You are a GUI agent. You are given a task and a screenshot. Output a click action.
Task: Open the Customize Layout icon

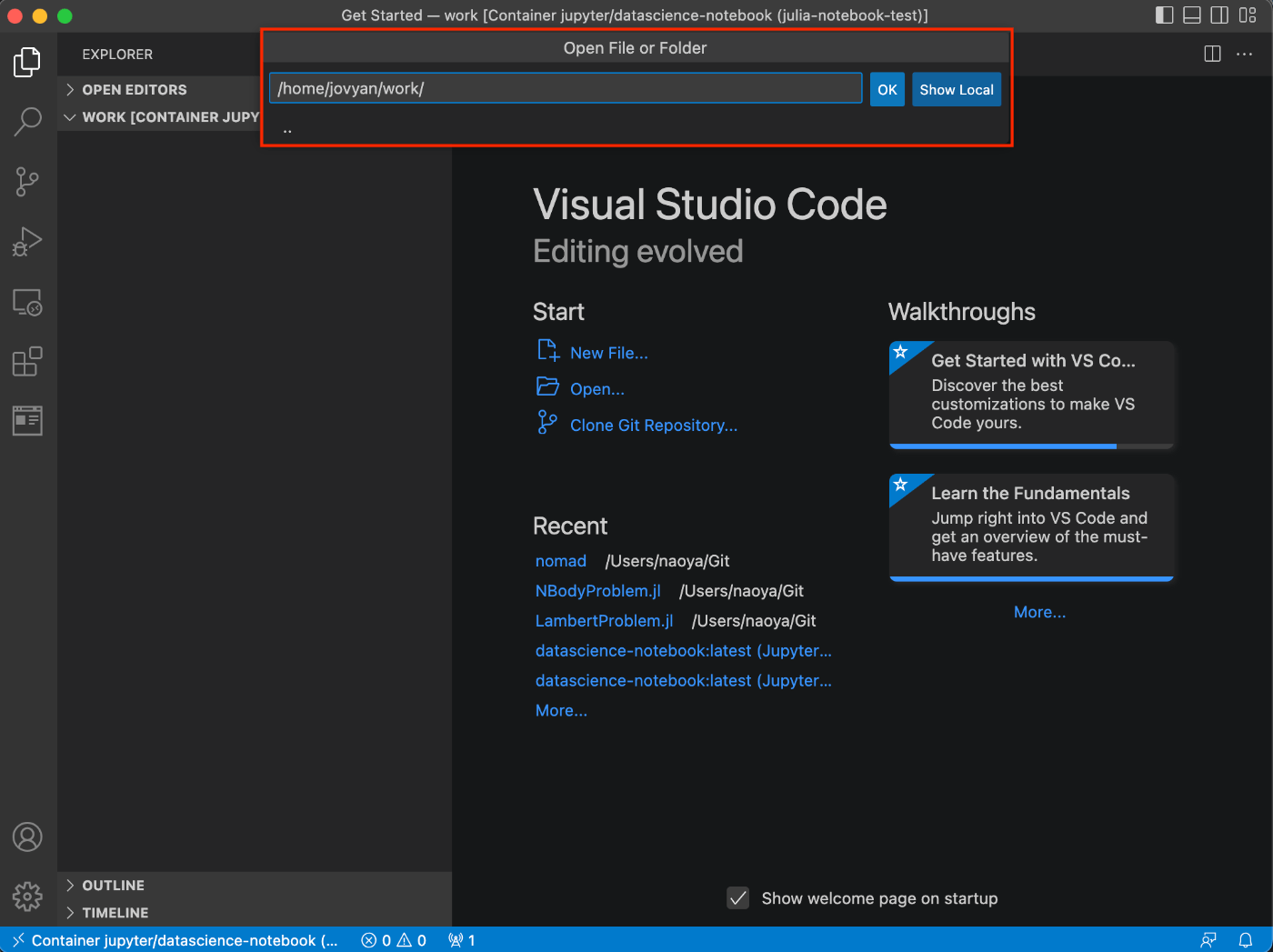1248,15
